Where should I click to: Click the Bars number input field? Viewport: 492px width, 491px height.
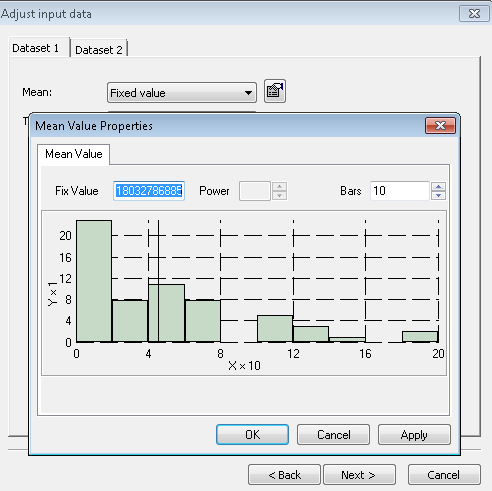[x=399, y=191]
